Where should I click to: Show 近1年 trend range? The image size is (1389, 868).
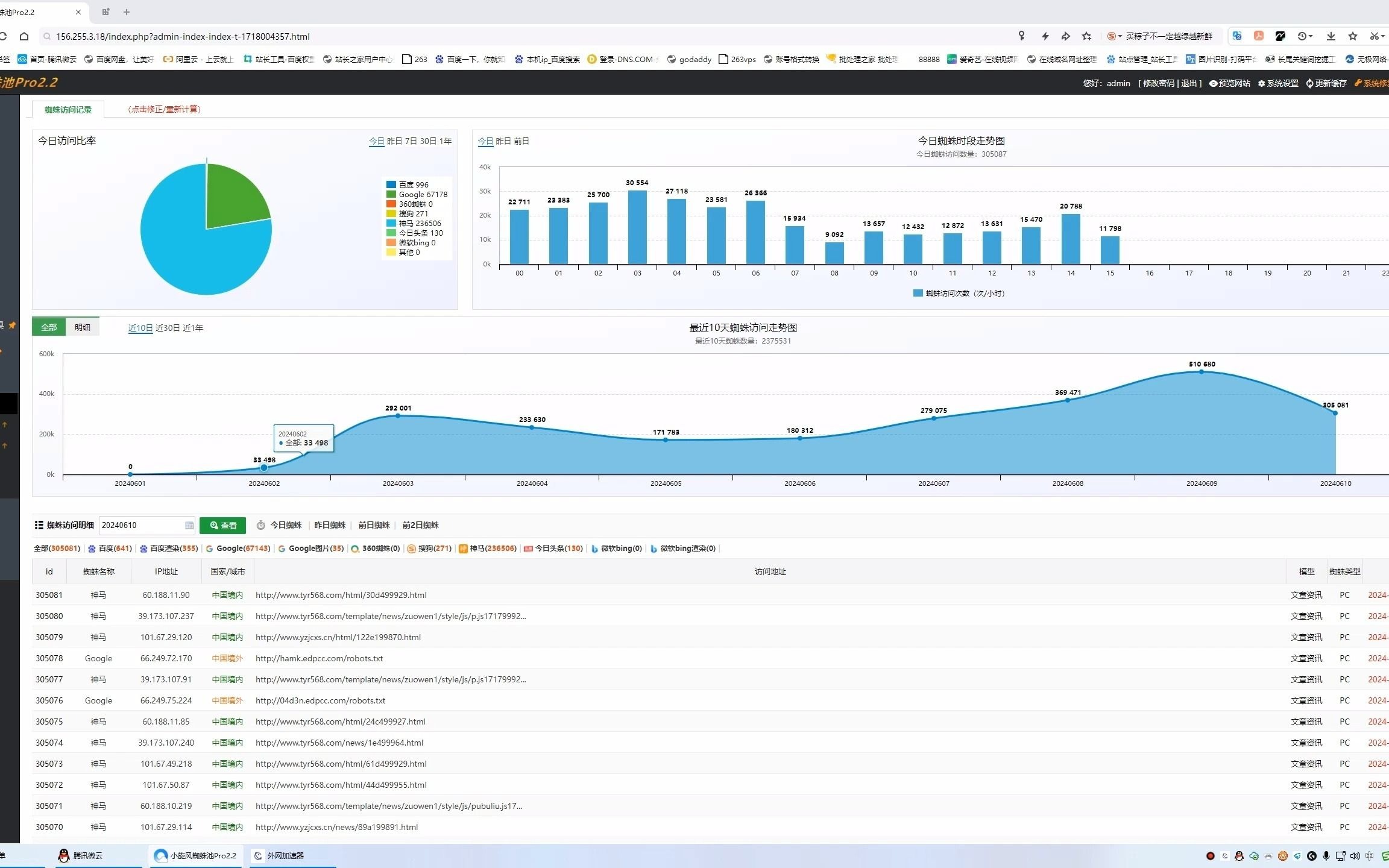pyautogui.click(x=193, y=328)
